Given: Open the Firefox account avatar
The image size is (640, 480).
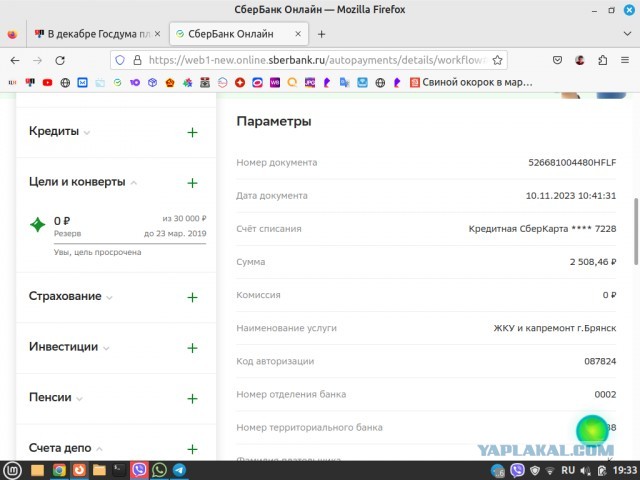Looking at the screenshot, I should tap(580, 60).
